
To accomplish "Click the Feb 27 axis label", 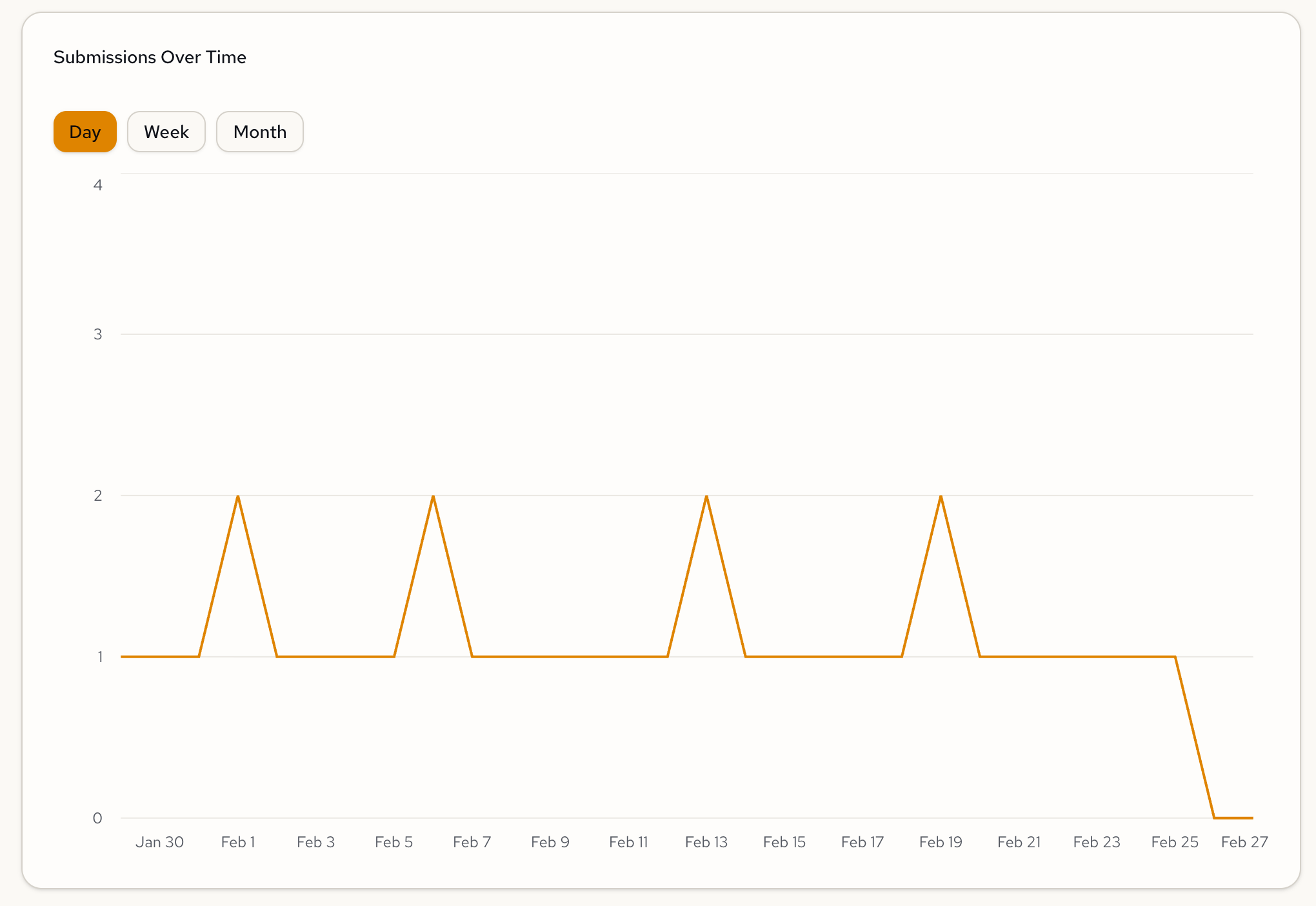I will click(x=1244, y=842).
